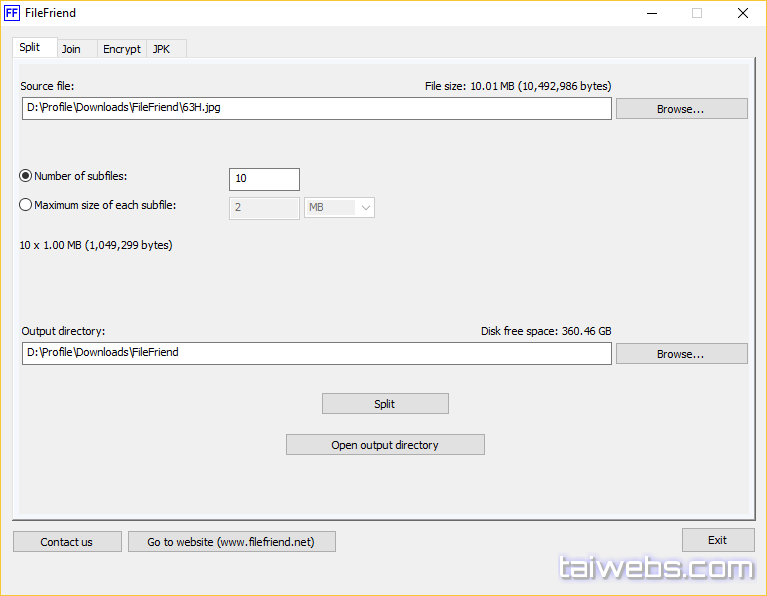Viewport: 767px width, 596px height.
Task: Click the number of subfiles input box
Action: (264, 179)
